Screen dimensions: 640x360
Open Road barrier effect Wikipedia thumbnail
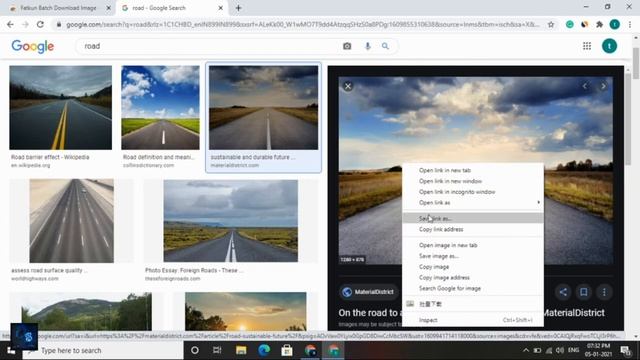click(x=60, y=107)
